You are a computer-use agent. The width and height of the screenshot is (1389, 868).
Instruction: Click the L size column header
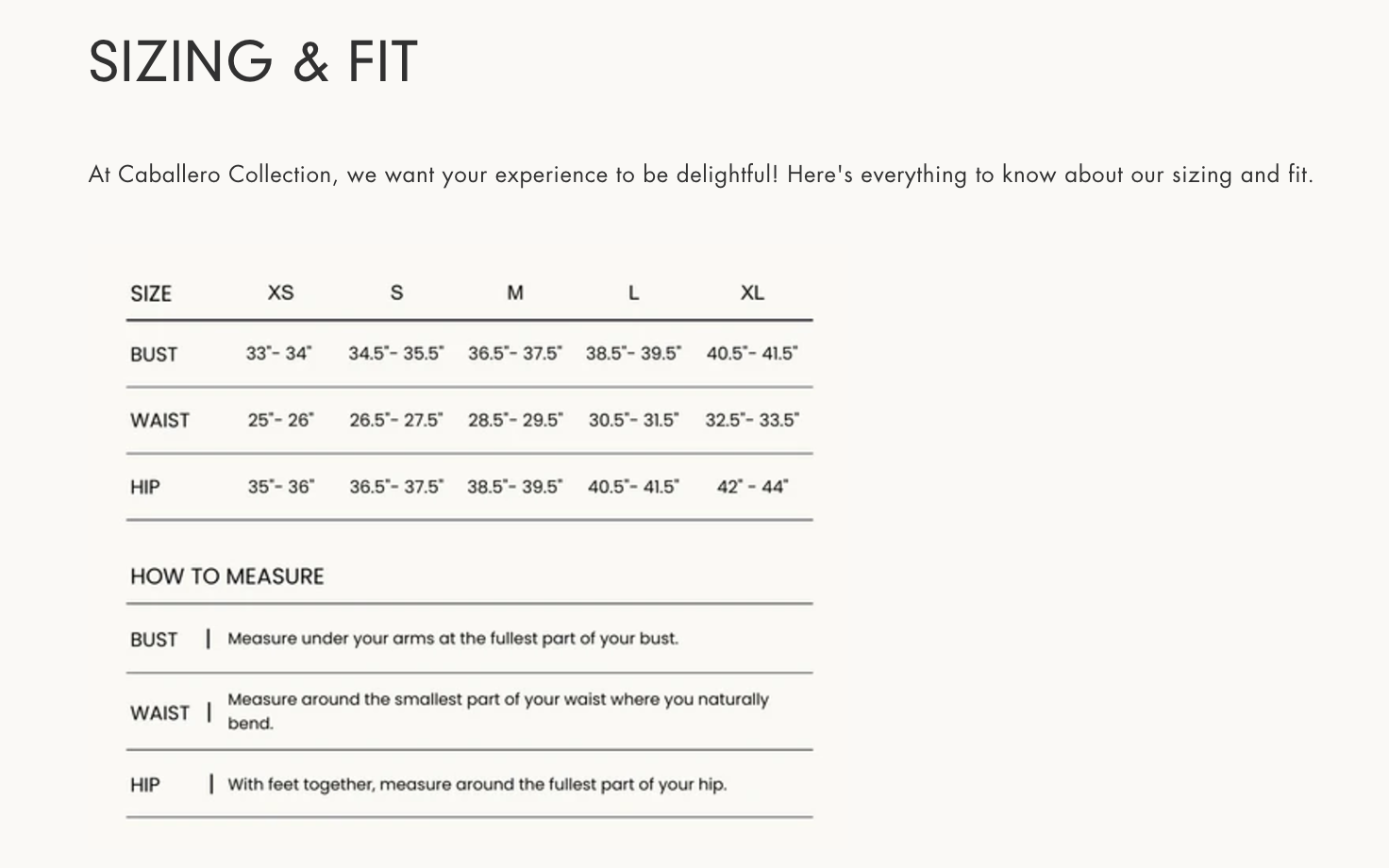(x=633, y=292)
